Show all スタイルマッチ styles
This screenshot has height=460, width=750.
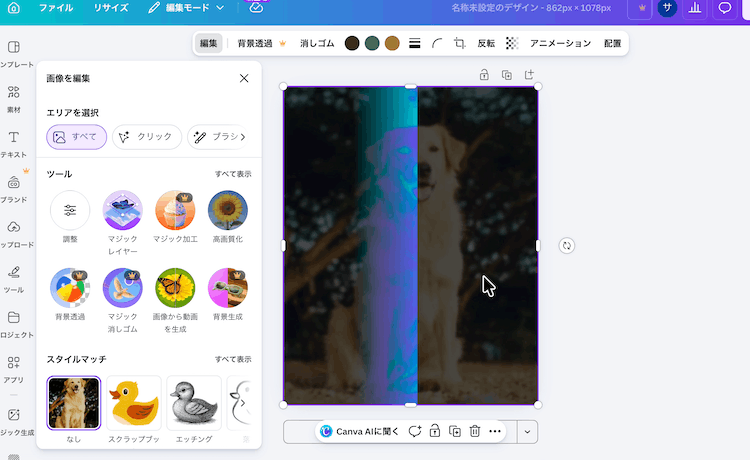233,360
